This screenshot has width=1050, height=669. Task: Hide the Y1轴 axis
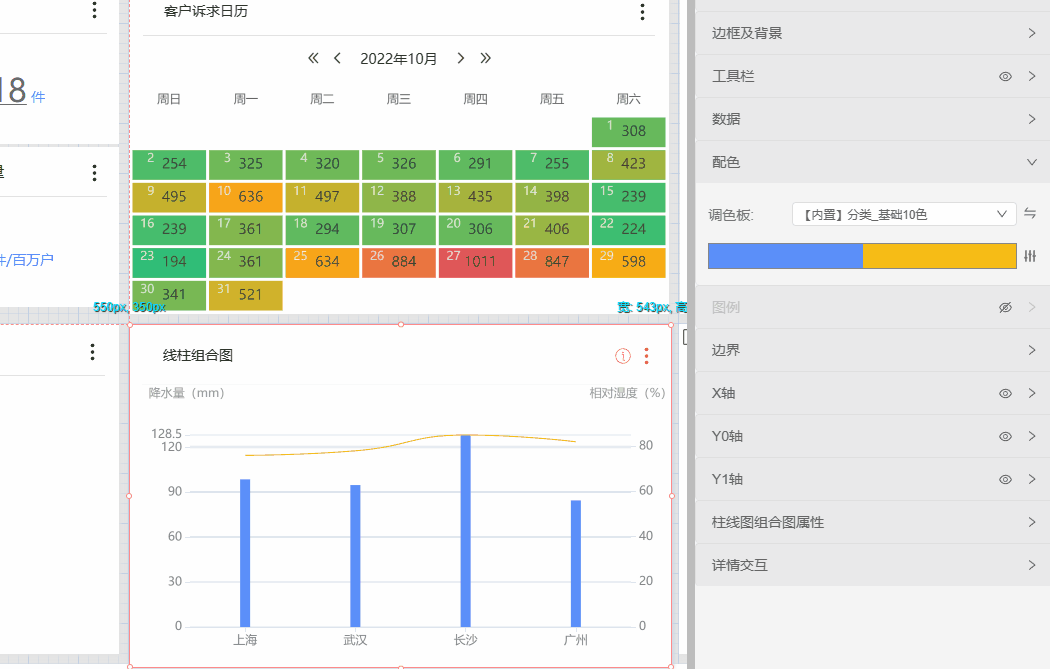point(1005,480)
